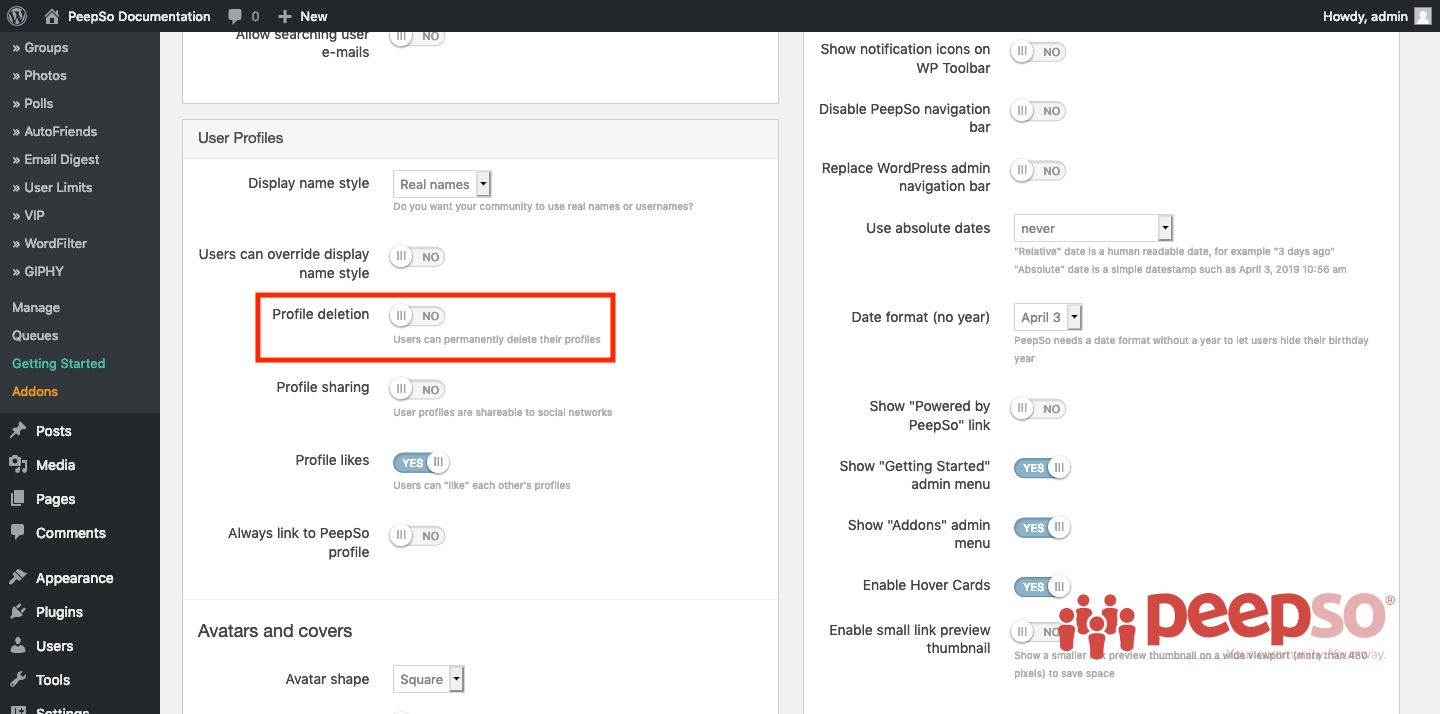Disable the Profile likes switch
1440x714 pixels.
422,463
